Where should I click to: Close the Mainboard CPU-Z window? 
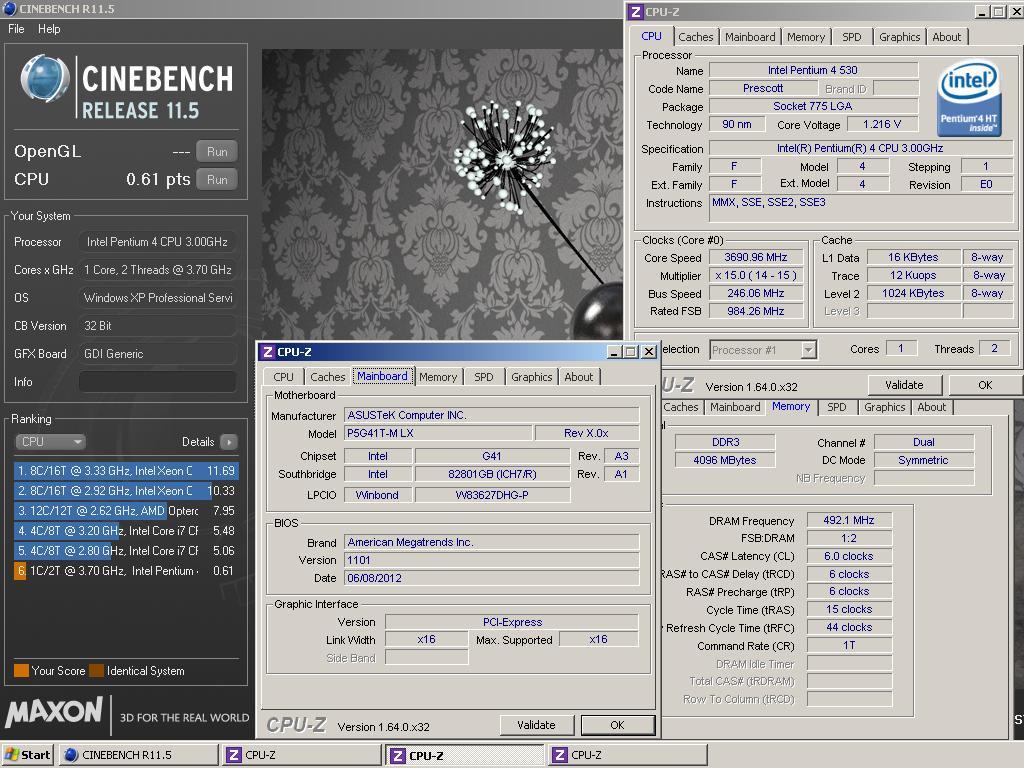pyautogui.click(x=648, y=352)
